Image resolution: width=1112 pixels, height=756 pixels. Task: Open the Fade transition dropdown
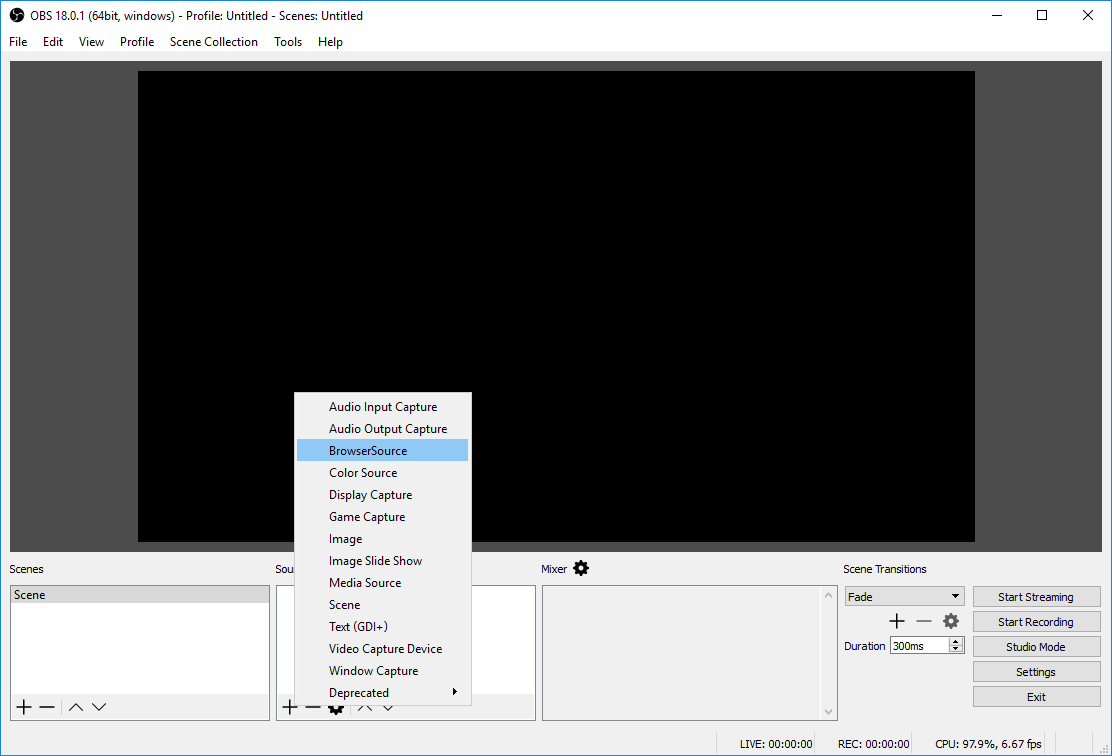[904, 596]
